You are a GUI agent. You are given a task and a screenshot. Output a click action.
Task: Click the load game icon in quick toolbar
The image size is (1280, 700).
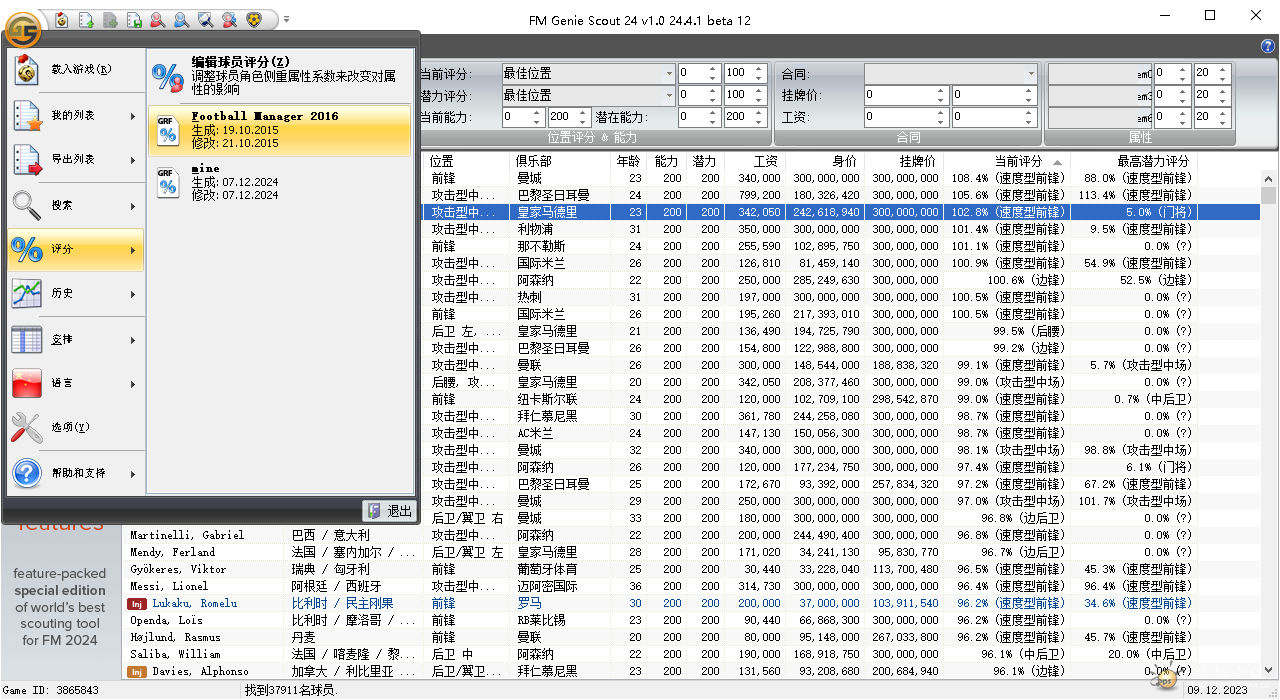[x=62, y=19]
